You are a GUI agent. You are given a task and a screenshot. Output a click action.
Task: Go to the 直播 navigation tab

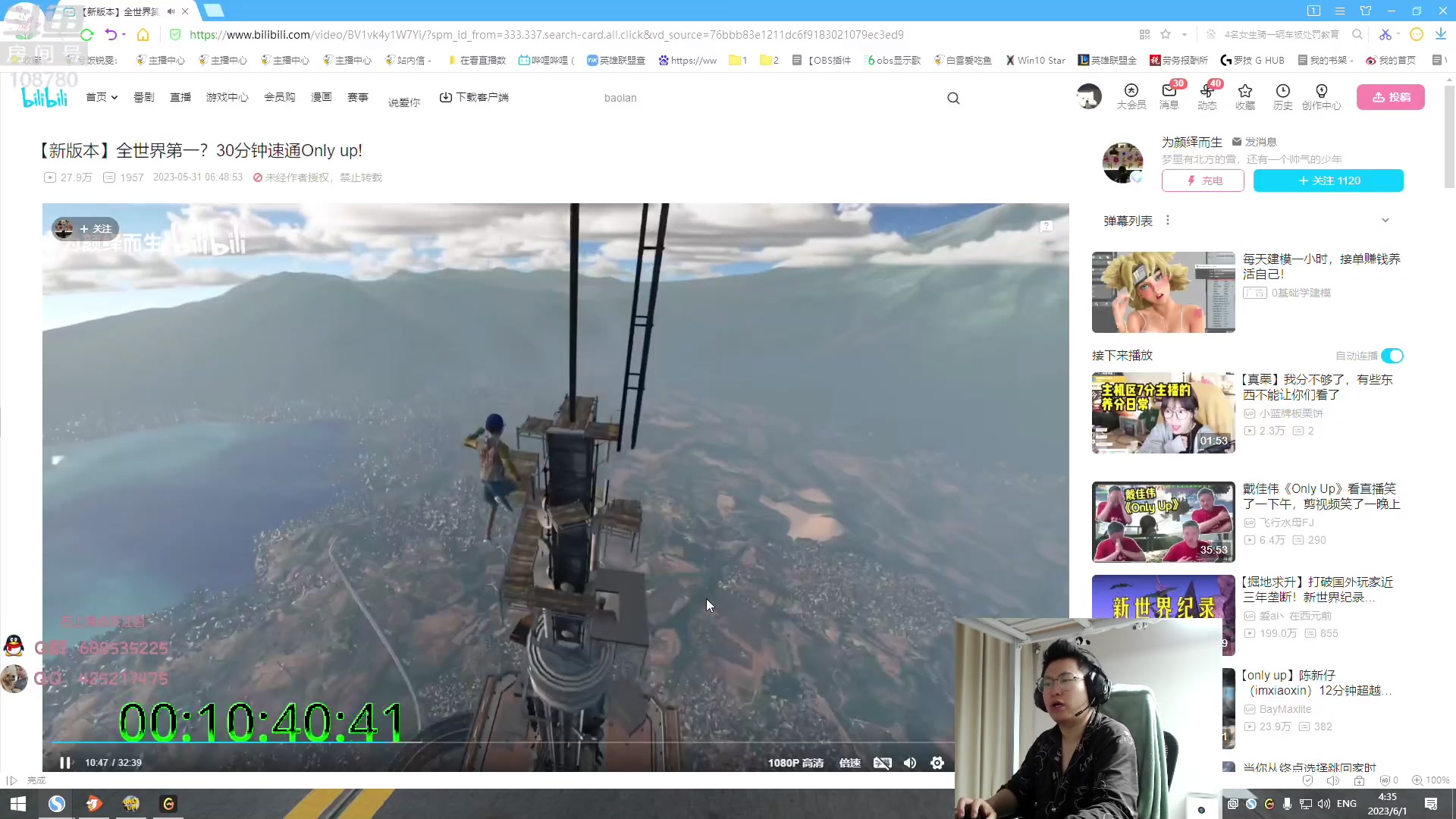click(180, 97)
